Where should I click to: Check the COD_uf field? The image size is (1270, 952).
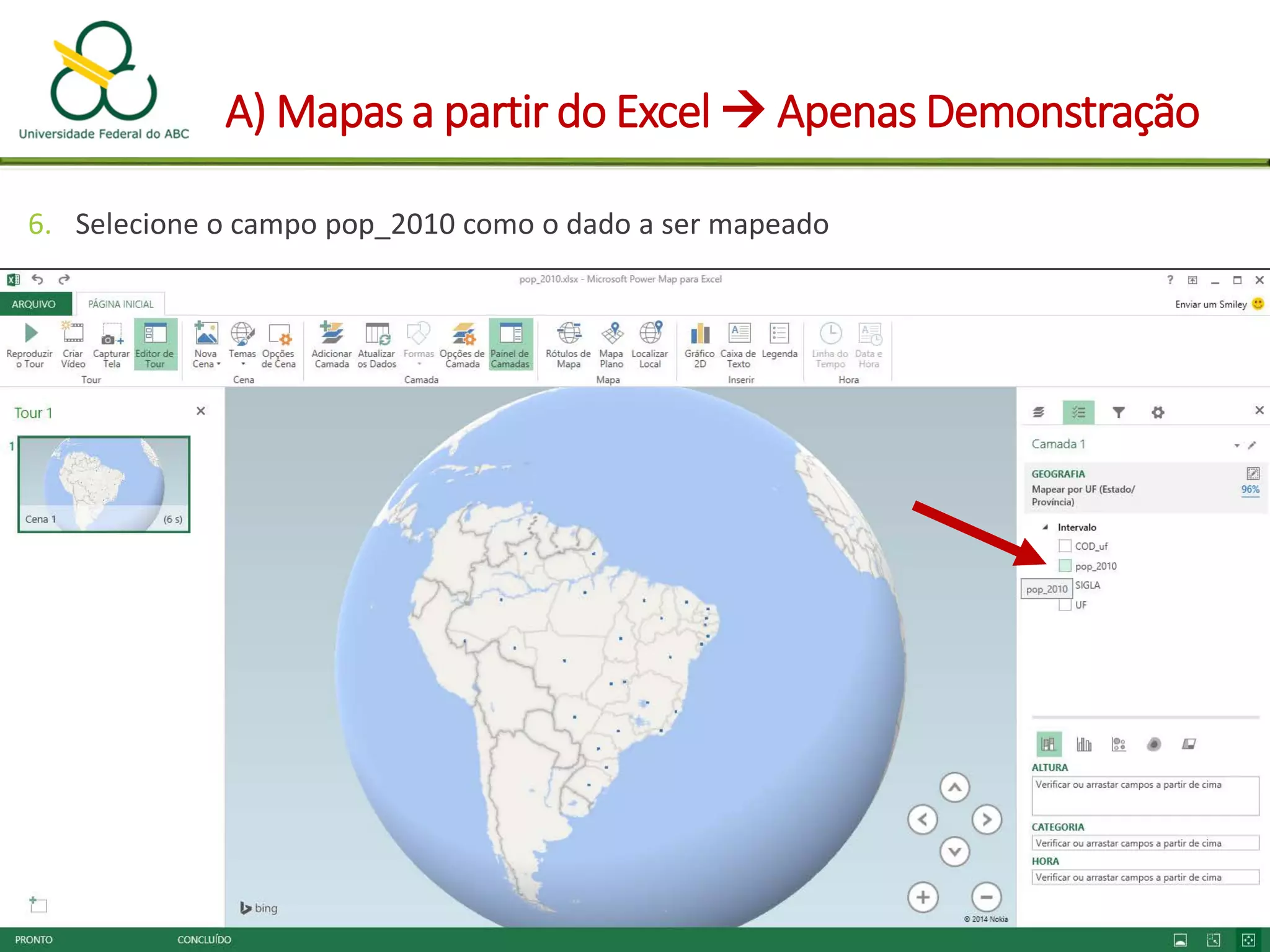tap(1065, 546)
